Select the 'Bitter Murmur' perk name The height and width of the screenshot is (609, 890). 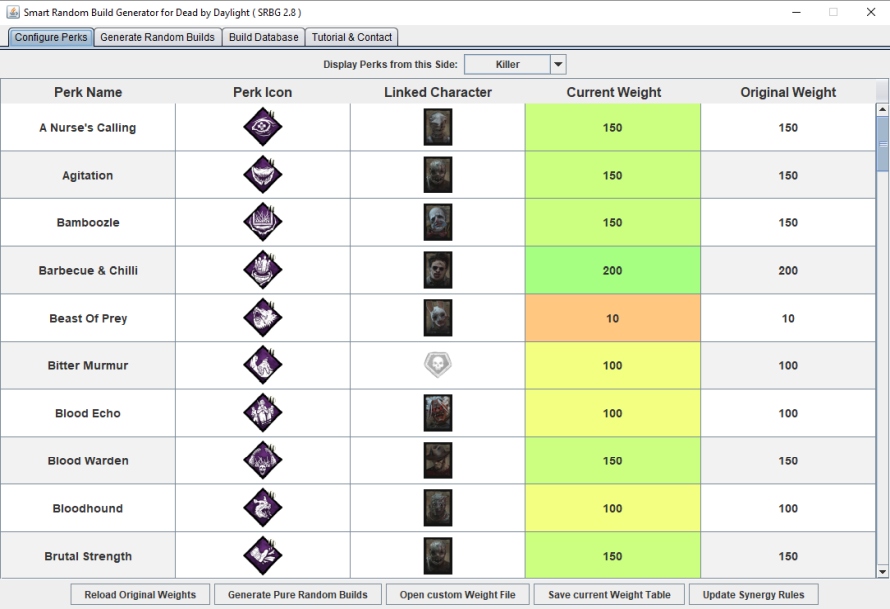[88, 366]
